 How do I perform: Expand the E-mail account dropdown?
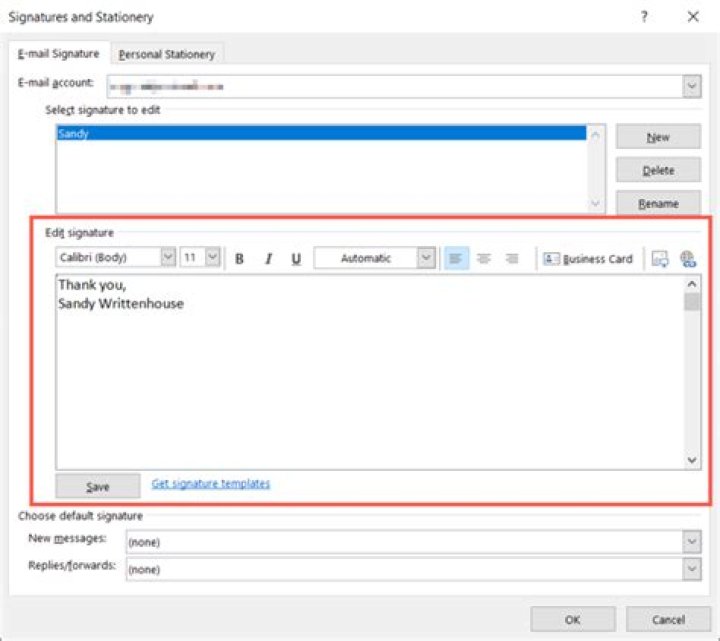pos(692,86)
